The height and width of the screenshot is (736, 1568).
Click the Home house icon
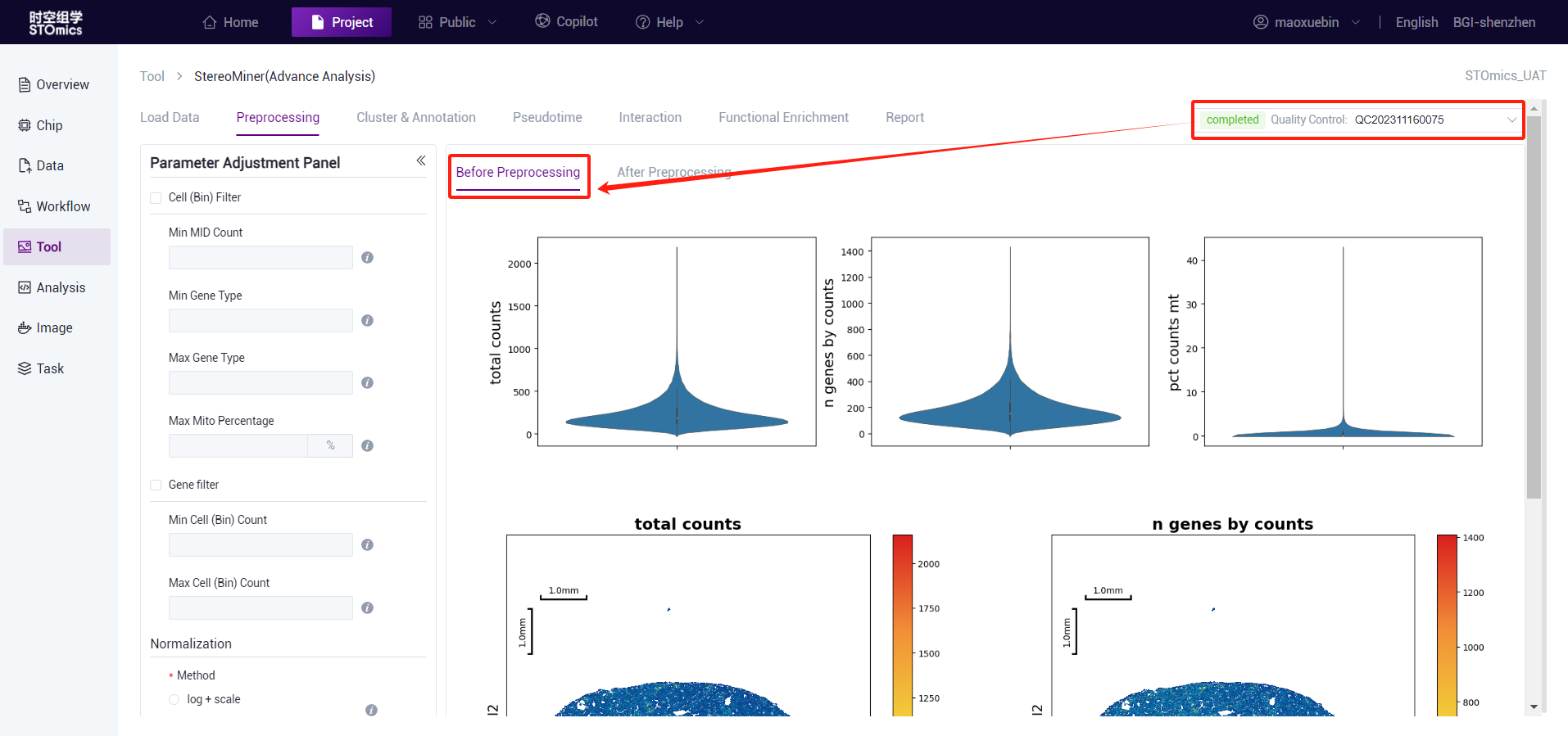point(210,22)
